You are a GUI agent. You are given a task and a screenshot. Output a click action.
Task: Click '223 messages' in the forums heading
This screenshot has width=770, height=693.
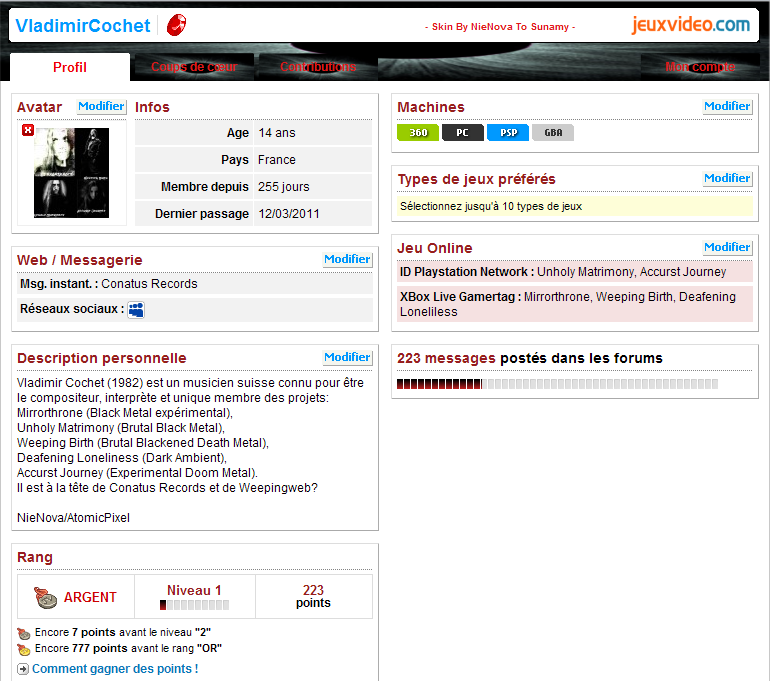click(x=446, y=358)
